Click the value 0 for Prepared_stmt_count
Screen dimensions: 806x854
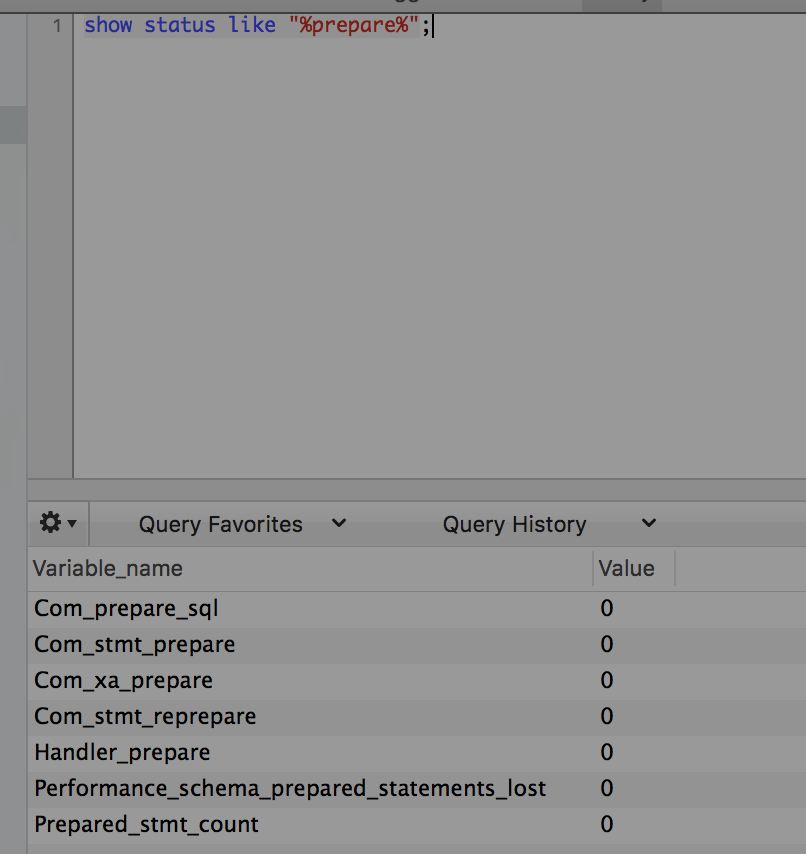(607, 824)
